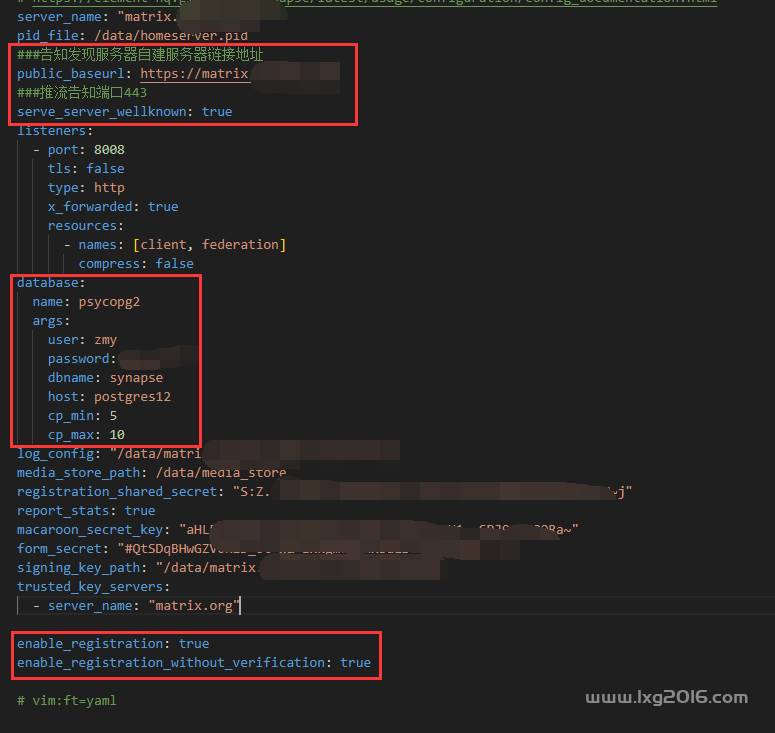Click the 'resources:' key

click(x=86, y=226)
